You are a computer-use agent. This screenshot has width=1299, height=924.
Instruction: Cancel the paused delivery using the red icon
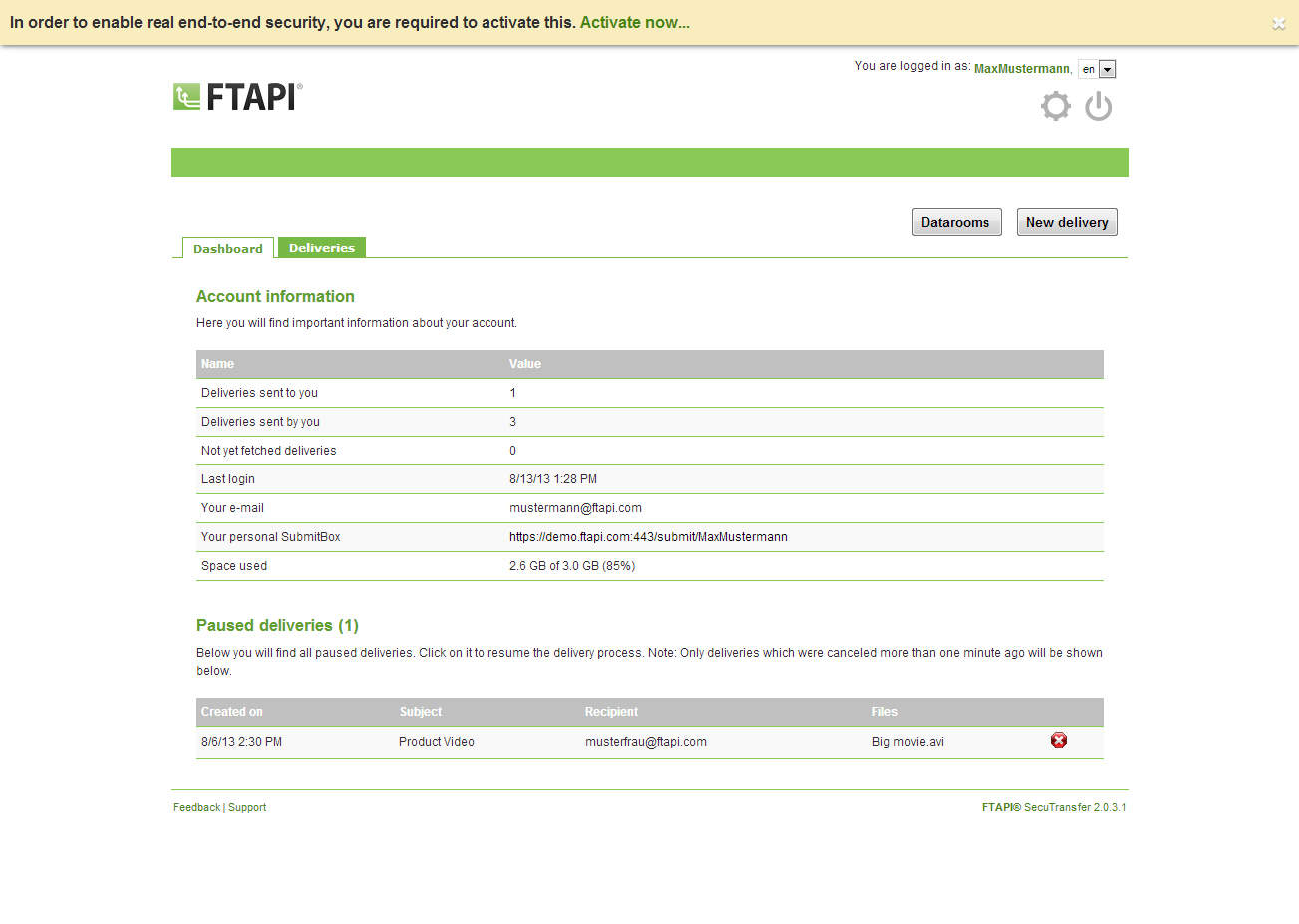pyautogui.click(x=1059, y=740)
